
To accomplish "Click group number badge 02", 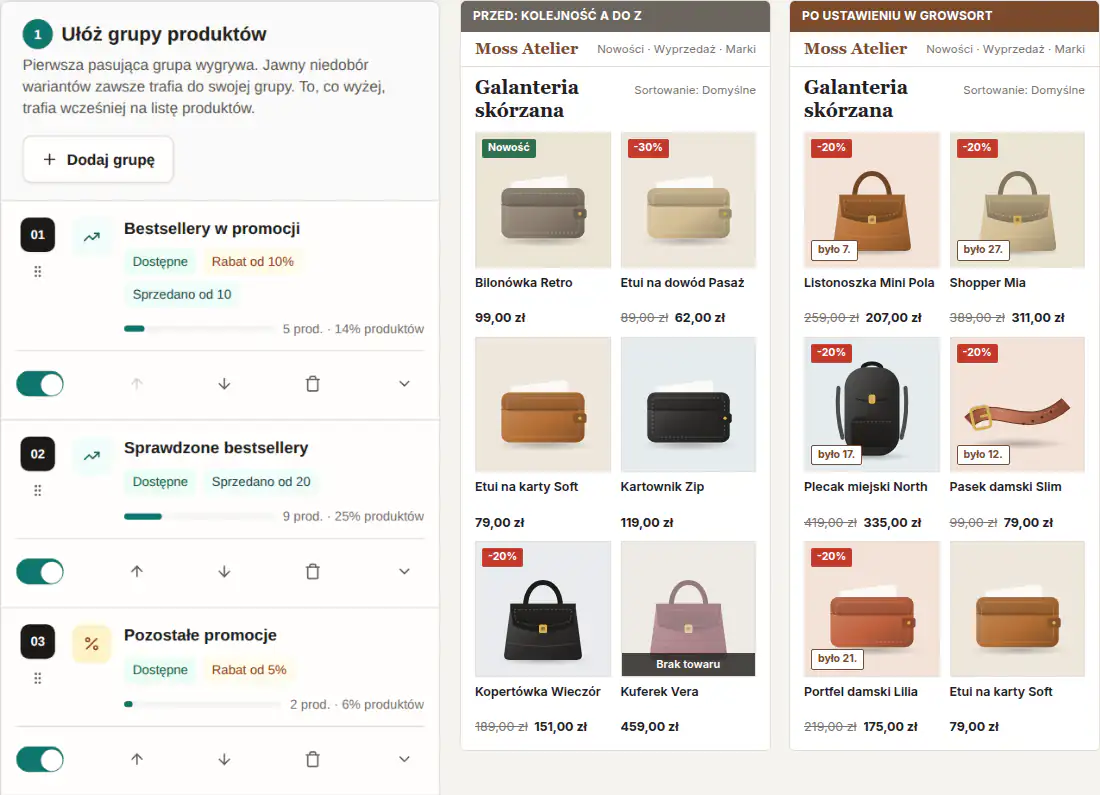I will point(38,454).
